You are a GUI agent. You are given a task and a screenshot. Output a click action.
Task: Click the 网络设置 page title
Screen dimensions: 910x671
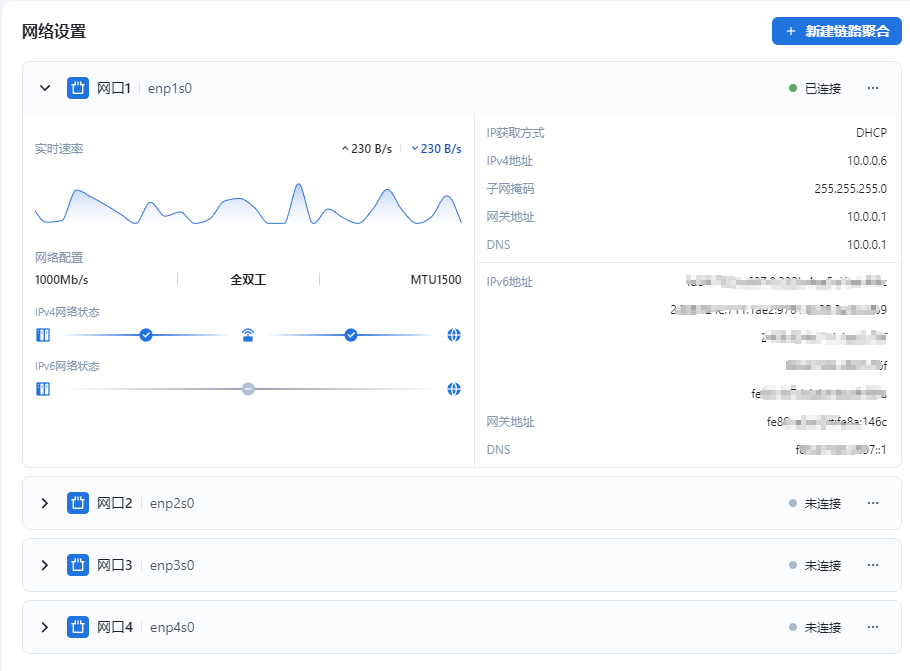tap(54, 31)
